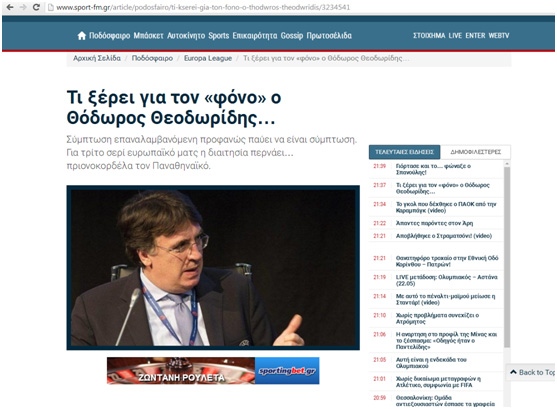
Task: Click the sportingbet.gr roulette banner ad
Action: 213,371
